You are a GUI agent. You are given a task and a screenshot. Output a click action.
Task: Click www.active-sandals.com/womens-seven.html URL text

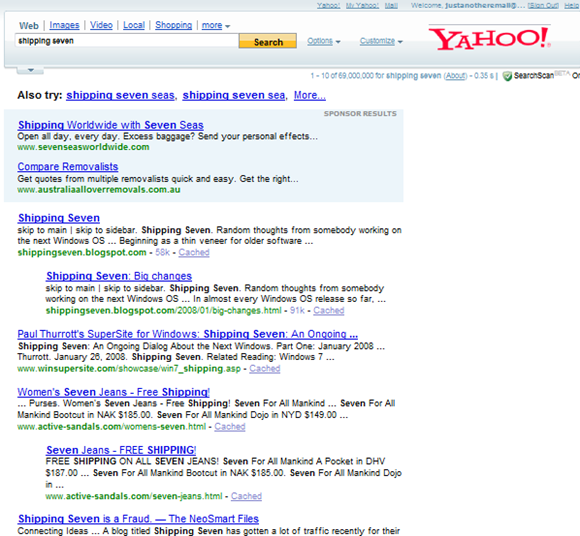(111, 427)
